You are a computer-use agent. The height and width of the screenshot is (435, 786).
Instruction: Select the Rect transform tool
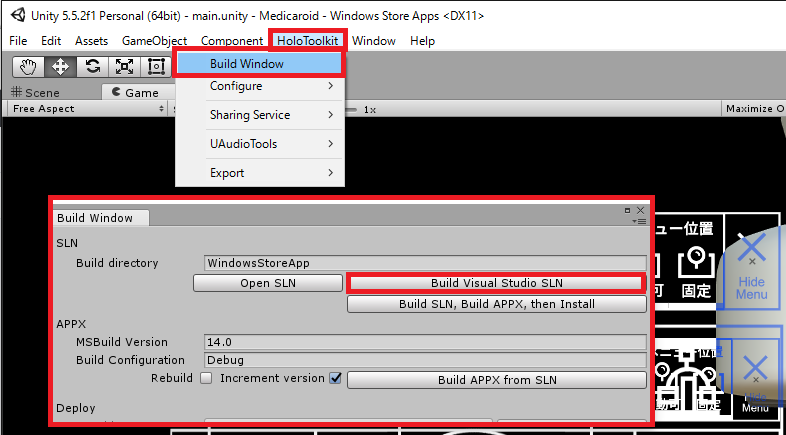click(156, 66)
